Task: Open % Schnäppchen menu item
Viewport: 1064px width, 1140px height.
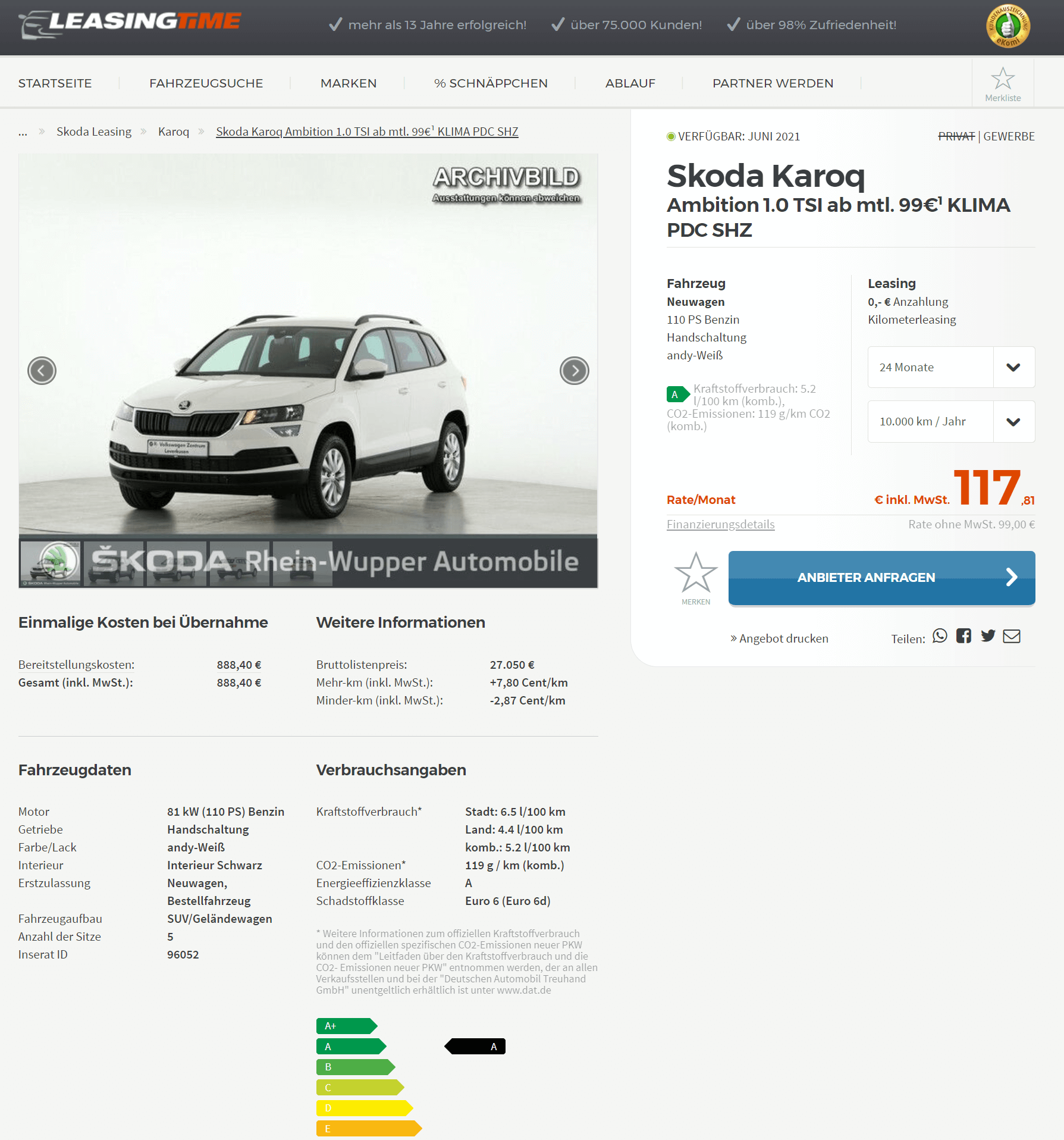Action: click(x=491, y=83)
